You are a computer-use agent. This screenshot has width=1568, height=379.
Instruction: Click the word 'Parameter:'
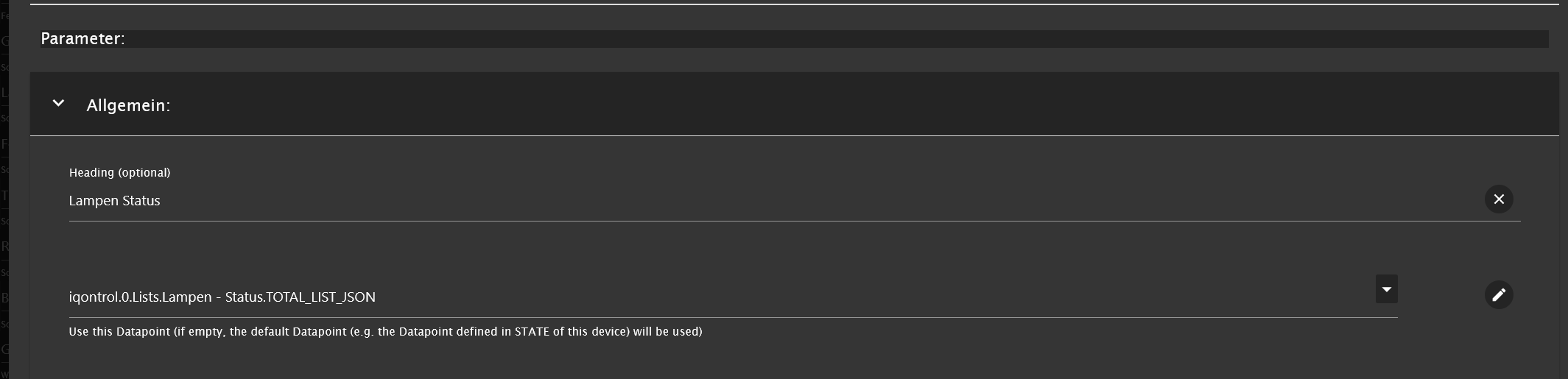[82, 39]
